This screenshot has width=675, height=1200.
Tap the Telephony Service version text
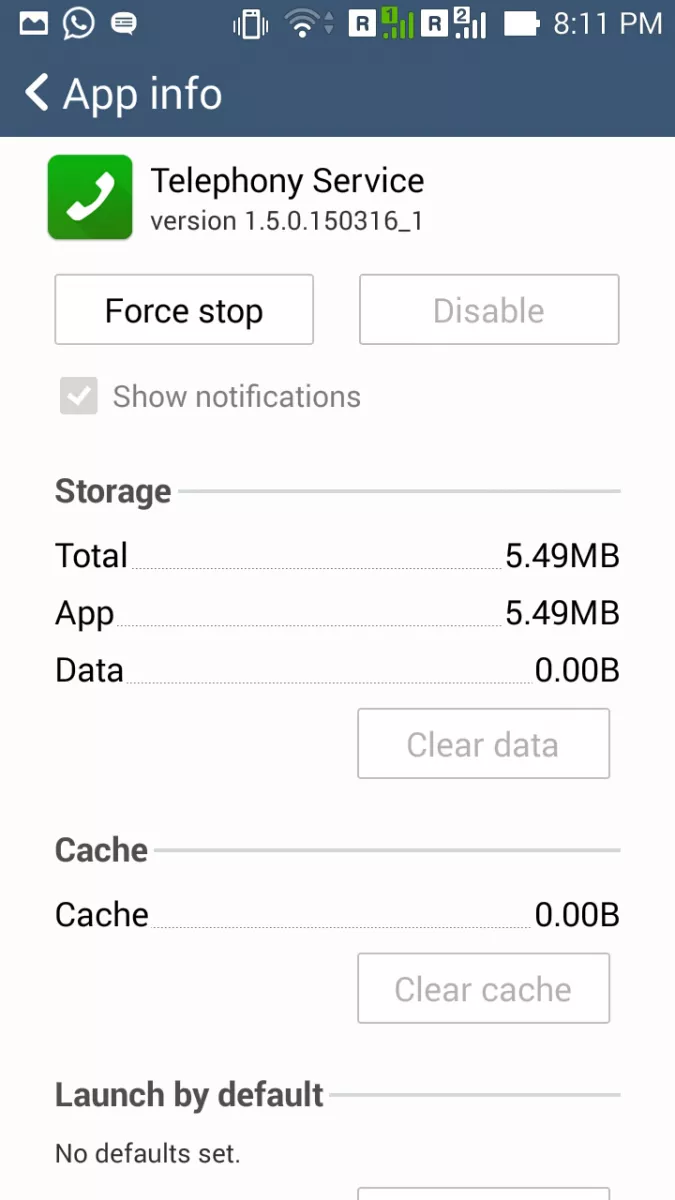pyautogui.click(x=286, y=221)
